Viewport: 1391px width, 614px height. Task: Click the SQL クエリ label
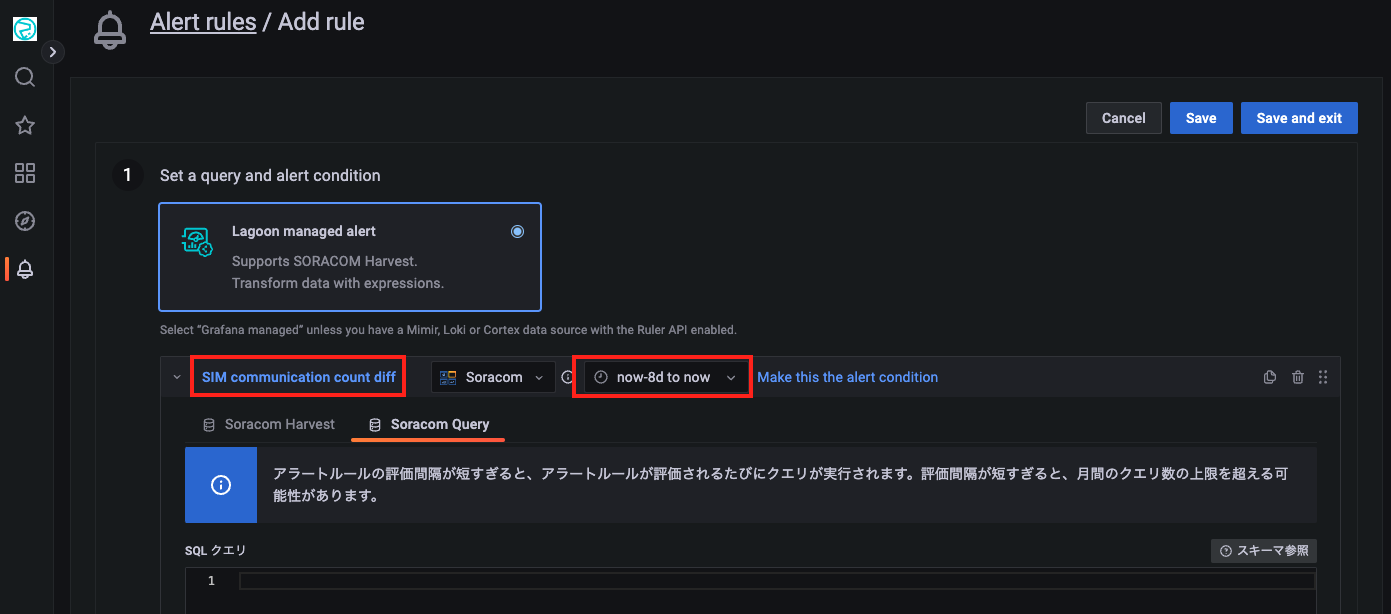pyautogui.click(x=215, y=550)
